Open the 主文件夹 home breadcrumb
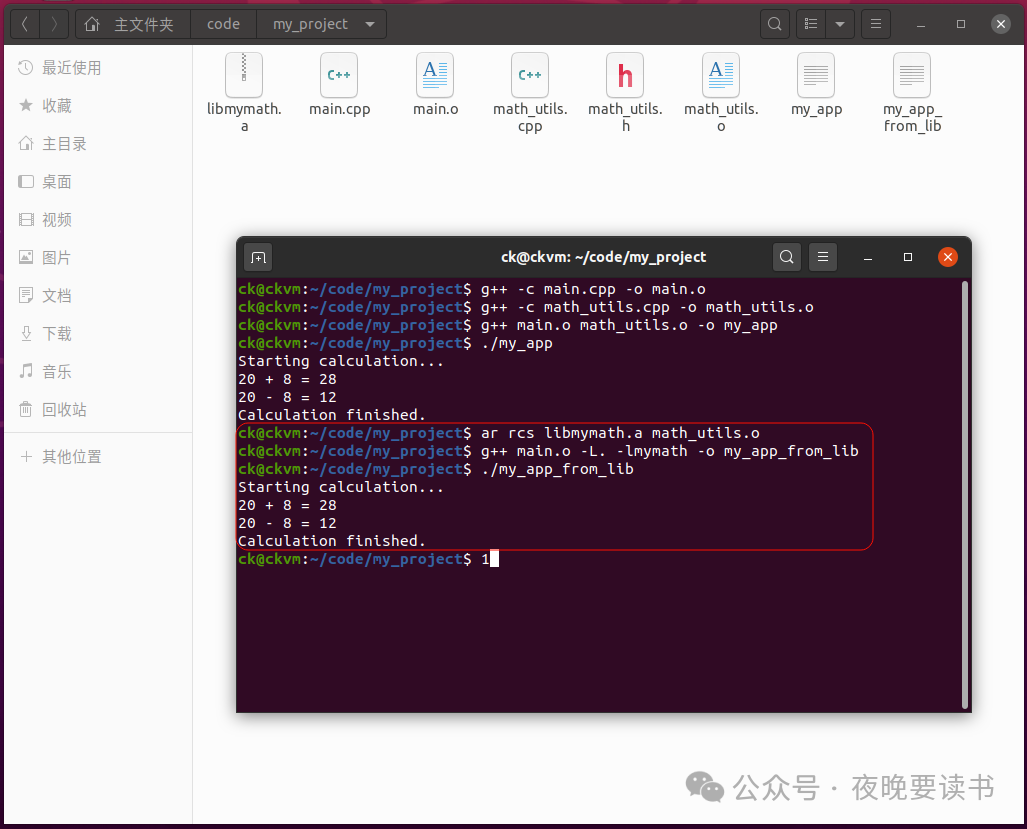 tap(133, 24)
